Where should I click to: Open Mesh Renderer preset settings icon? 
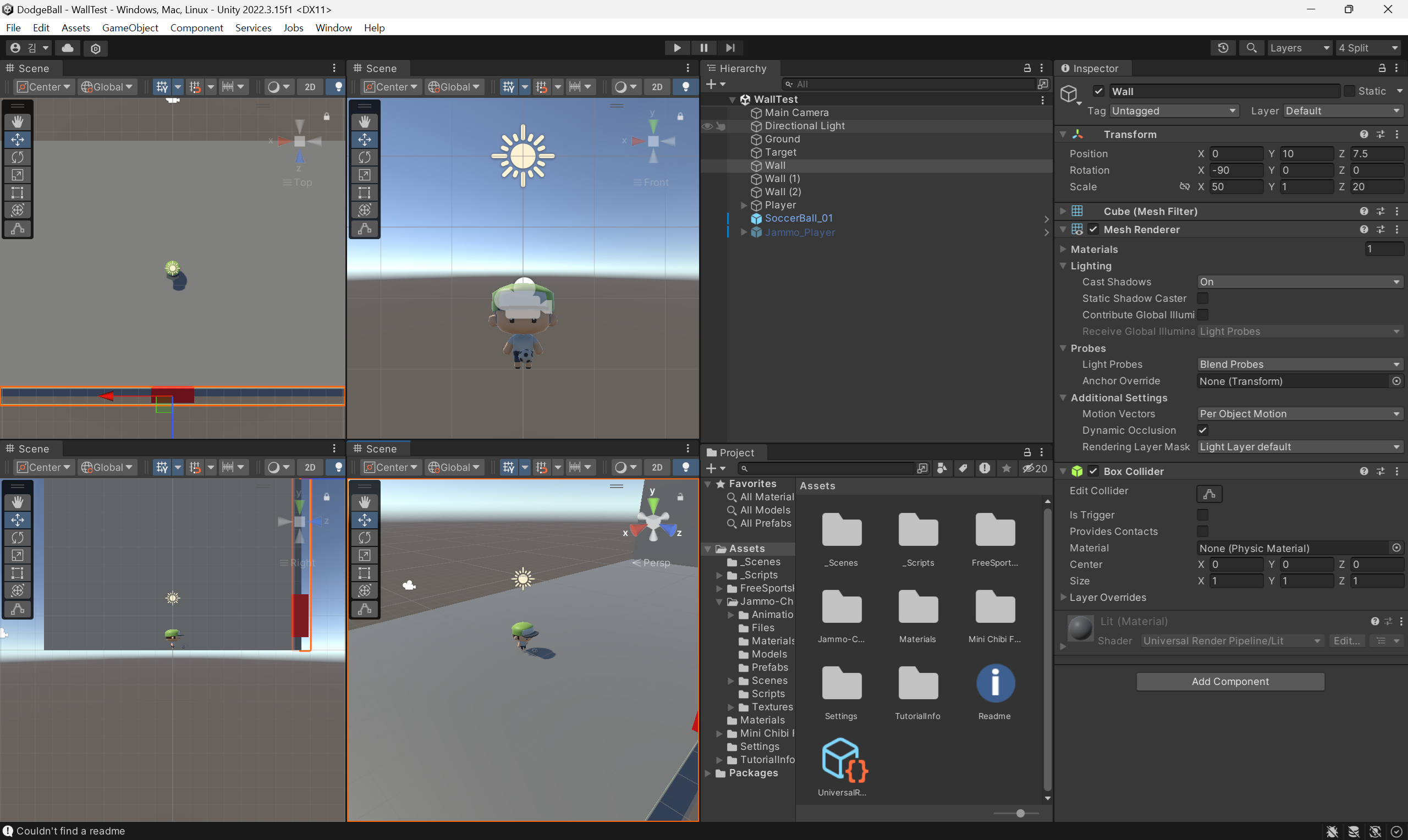tap(1380, 229)
